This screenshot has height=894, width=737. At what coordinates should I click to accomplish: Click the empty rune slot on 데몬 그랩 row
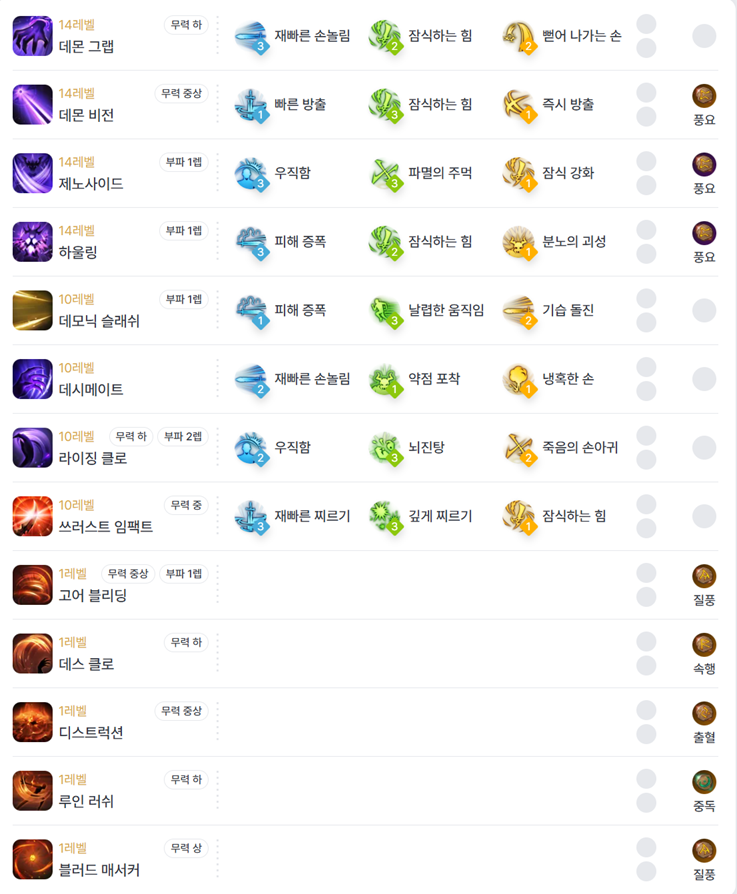tap(704, 36)
